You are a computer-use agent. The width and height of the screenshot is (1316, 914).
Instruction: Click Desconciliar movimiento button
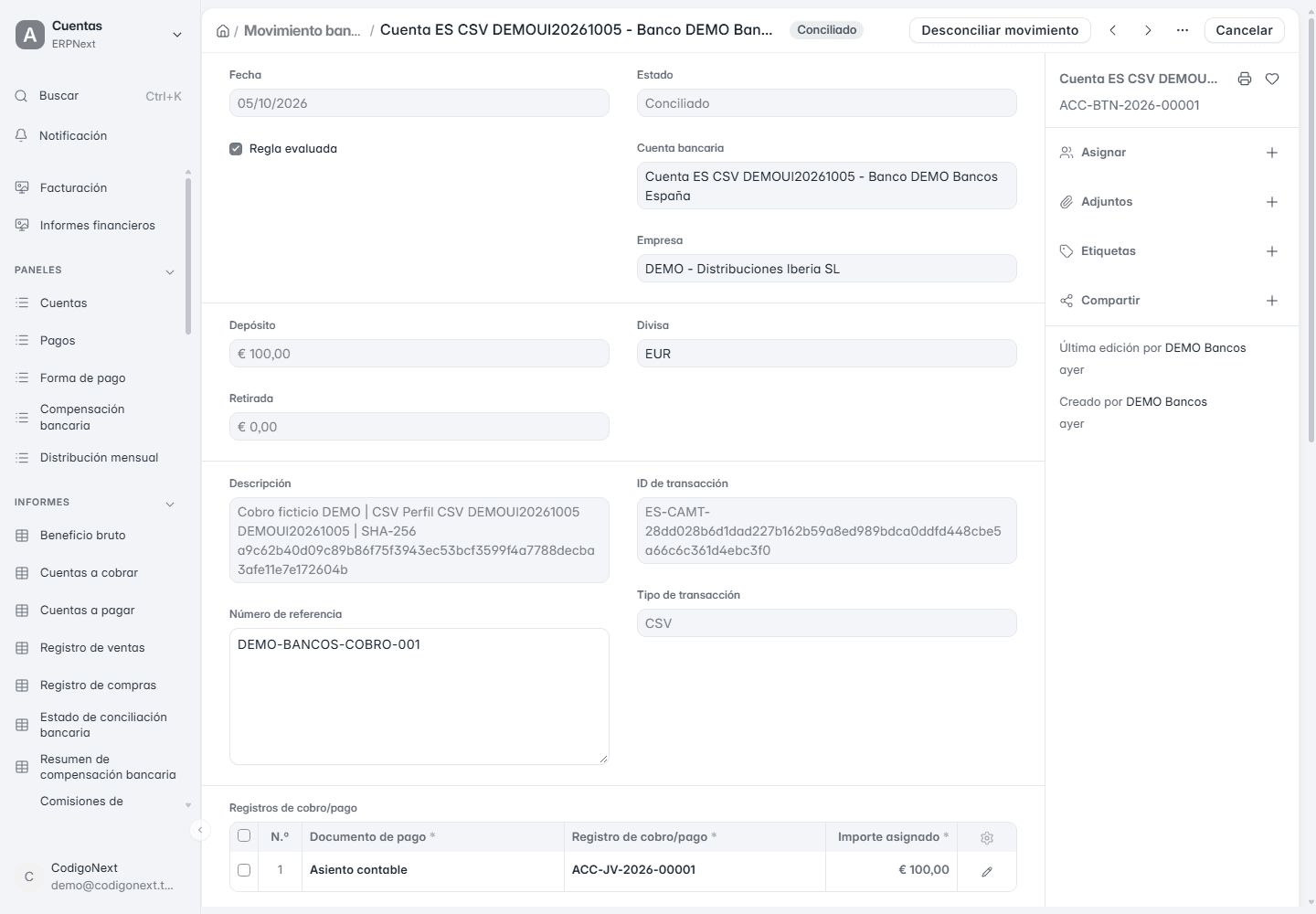(x=1000, y=30)
